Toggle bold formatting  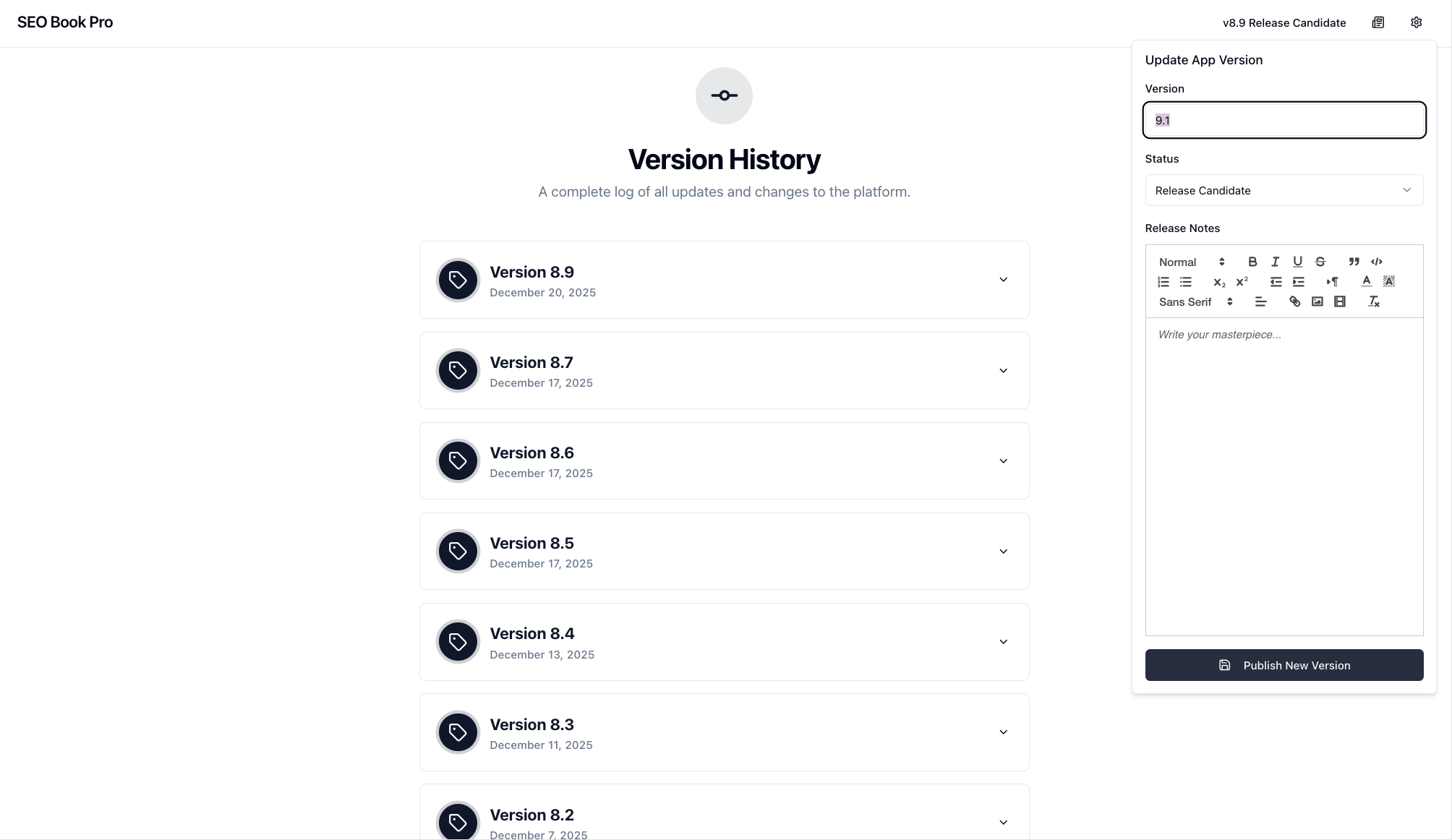[1253, 262]
